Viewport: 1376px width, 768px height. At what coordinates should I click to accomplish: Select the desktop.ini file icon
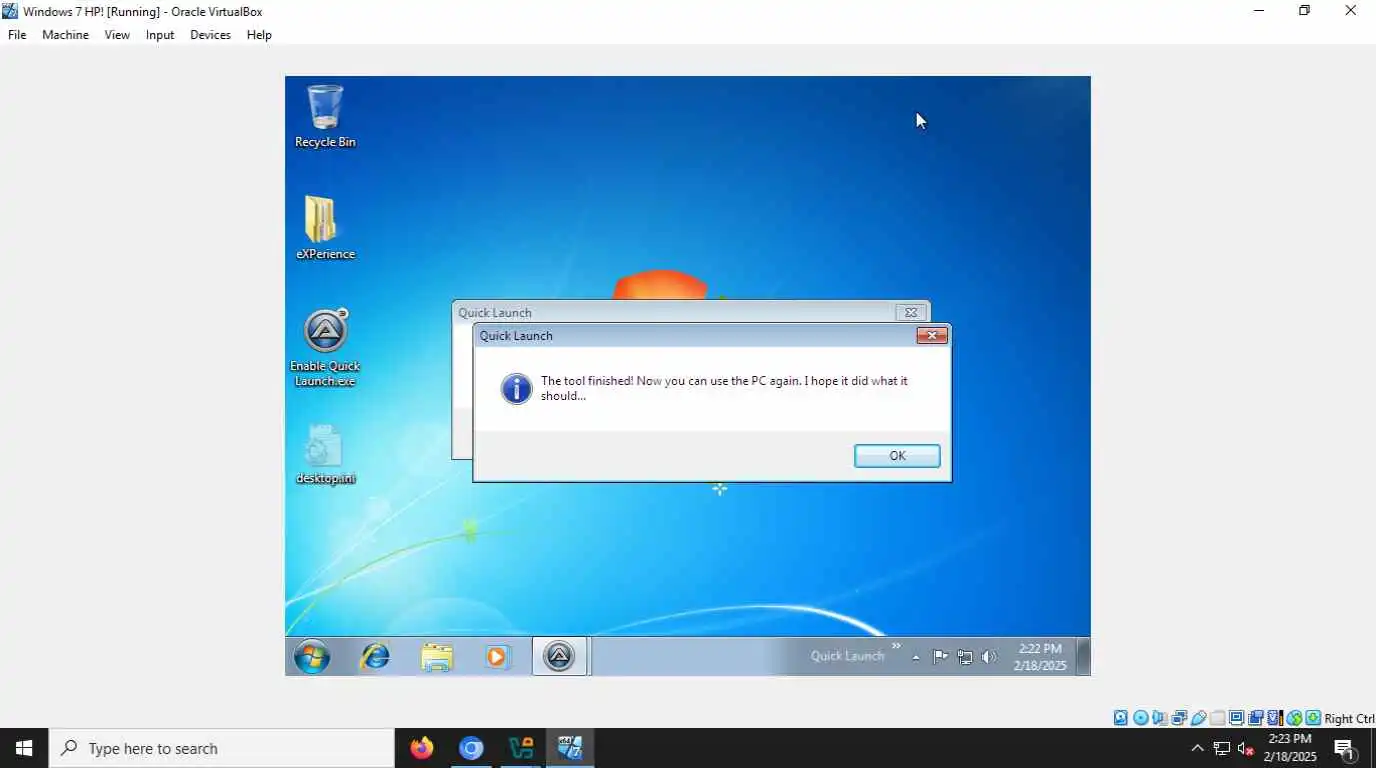pos(325,455)
